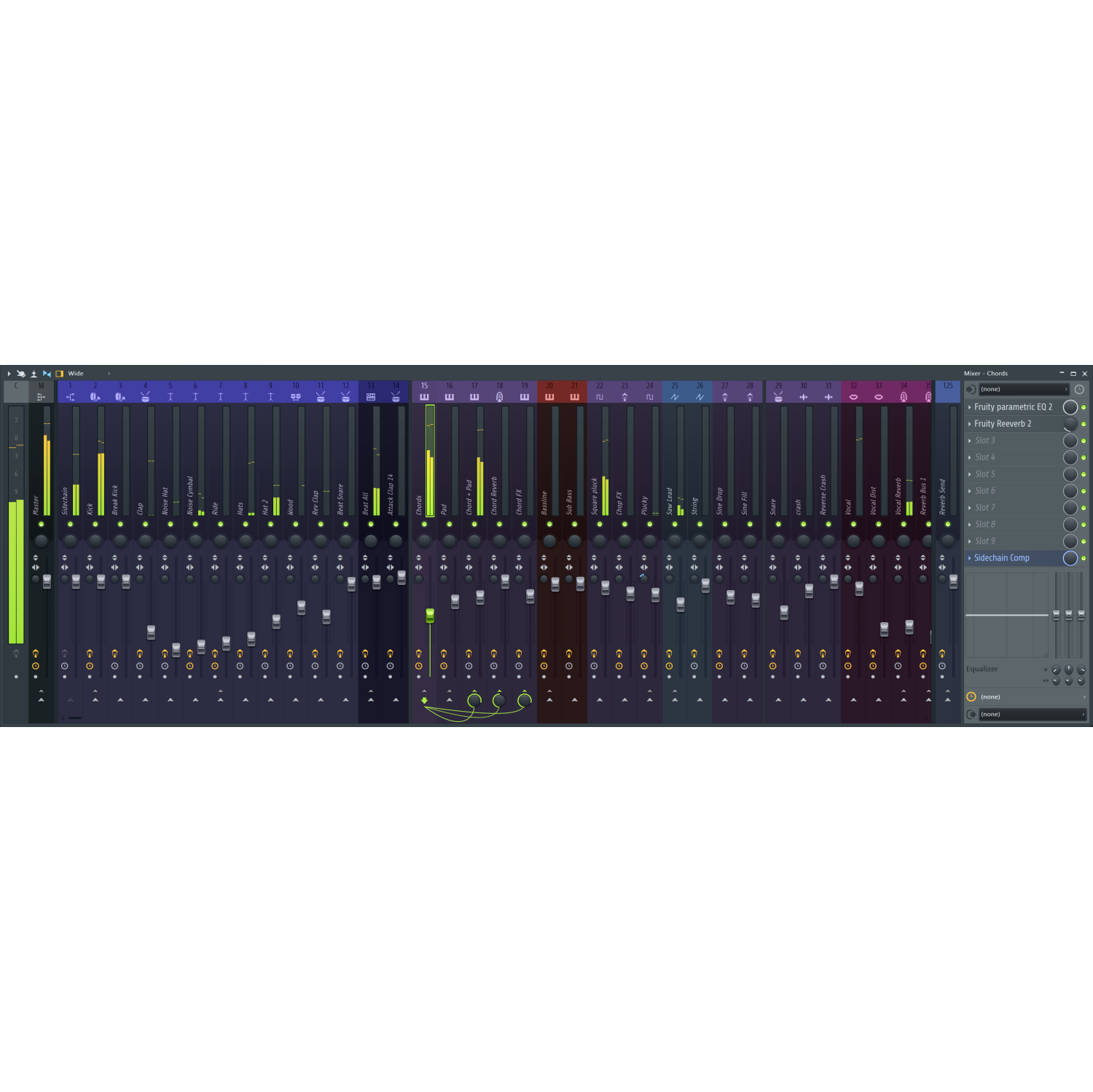
Task: Open the plugin delay compensation clock icon
Action: [x=1079, y=389]
